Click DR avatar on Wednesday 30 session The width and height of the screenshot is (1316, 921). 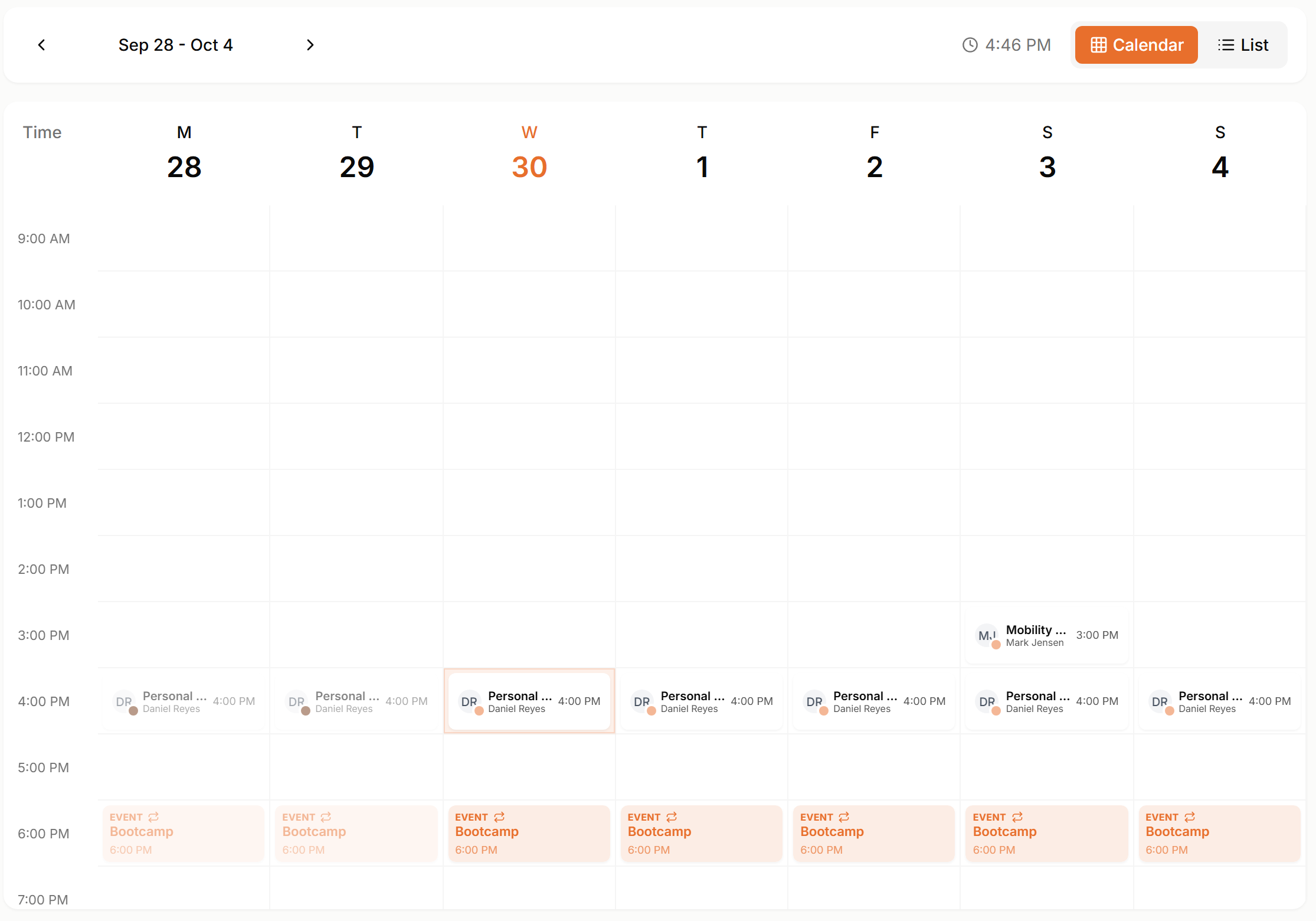[469, 702]
